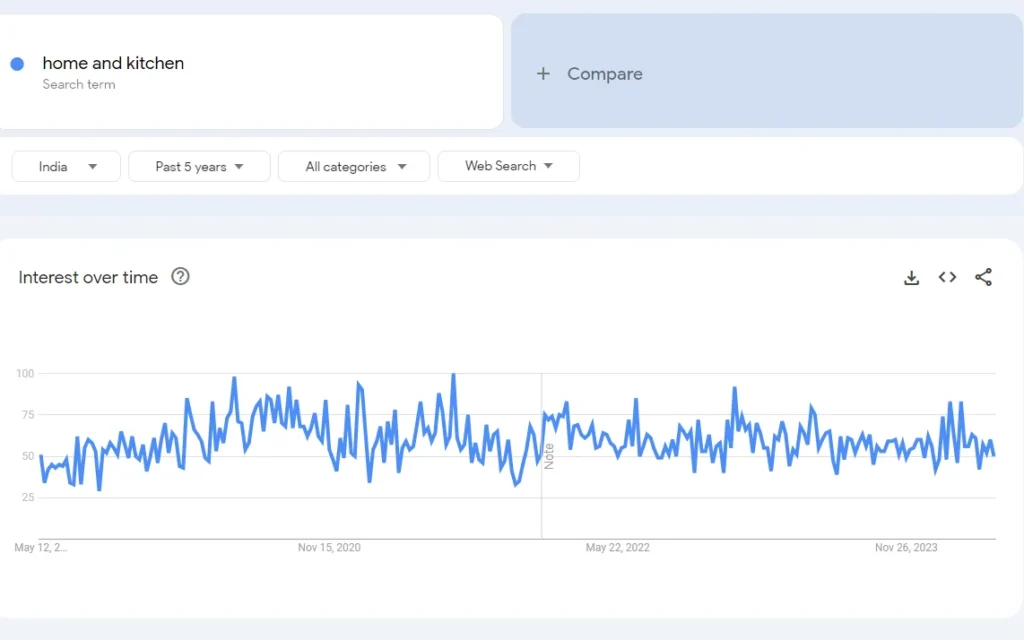1024x640 pixels.
Task: Open the All categories dropdown
Action: [354, 167]
